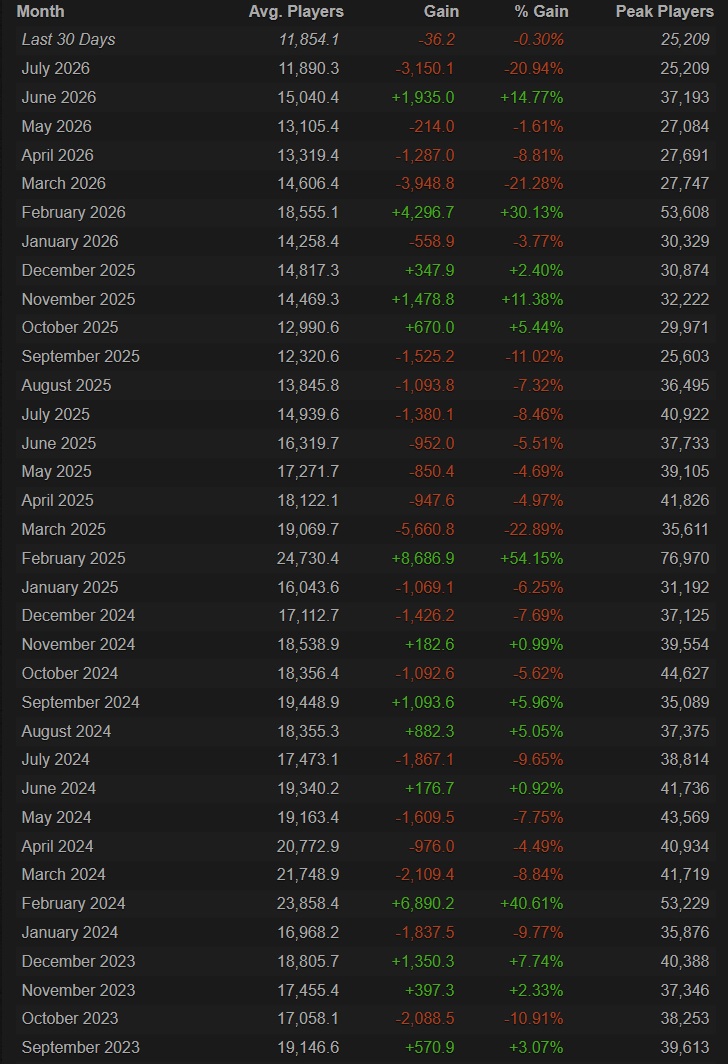Click the percent gain +14.77%
The height and width of the screenshot is (1064, 728).
click(x=531, y=98)
